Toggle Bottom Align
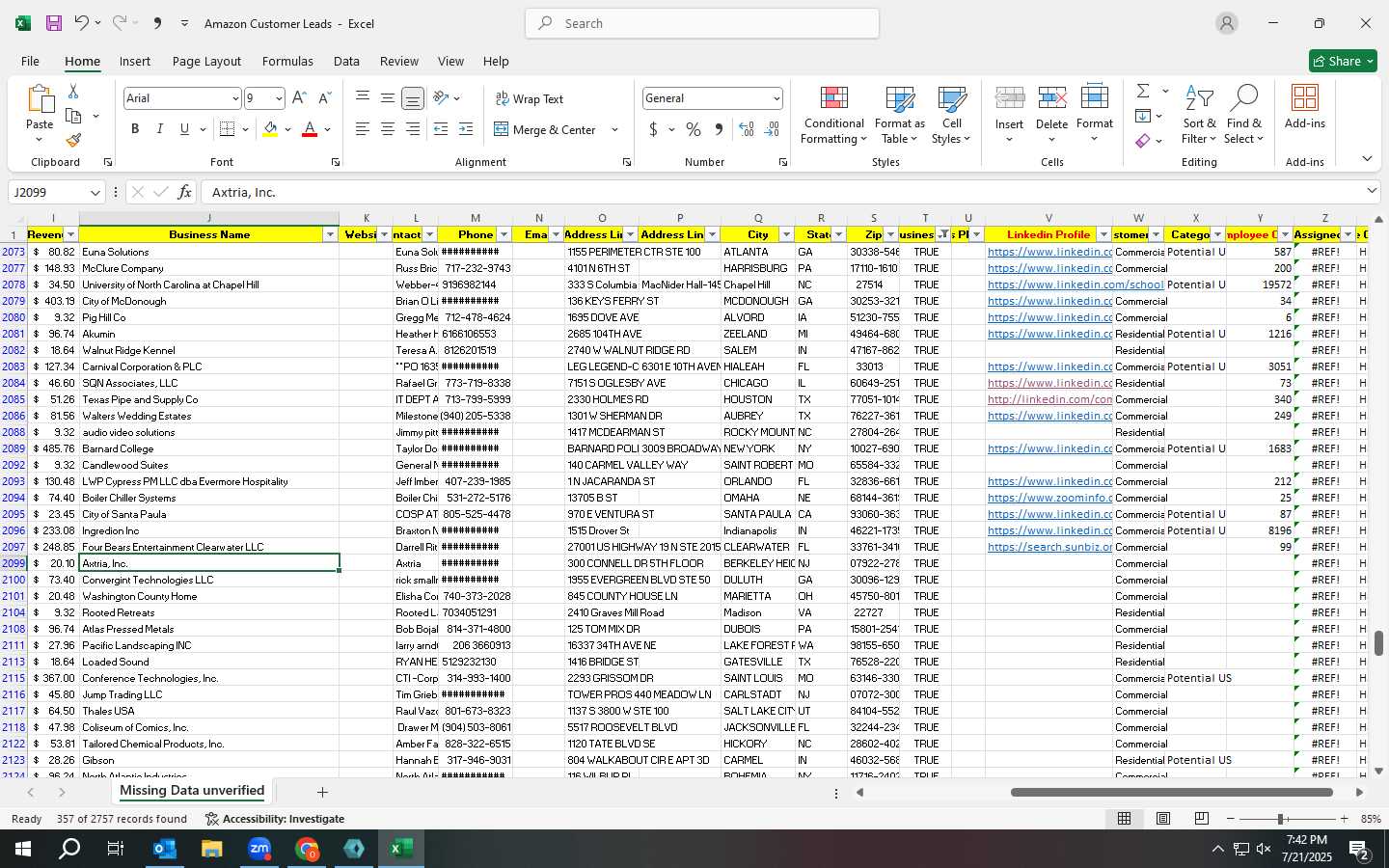The height and width of the screenshot is (868, 1389). pyautogui.click(x=413, y=98)
